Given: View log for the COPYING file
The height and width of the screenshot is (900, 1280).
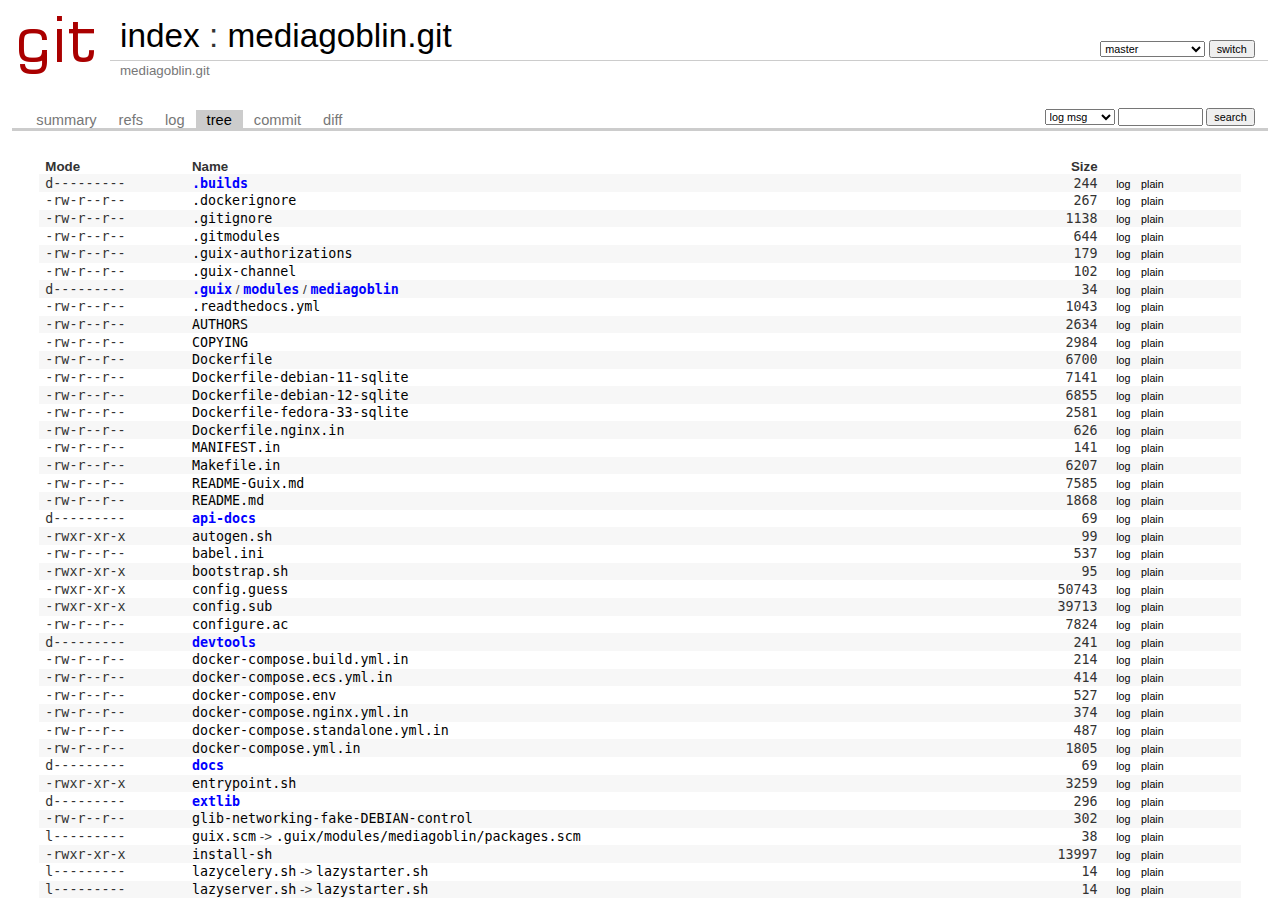Looking at the screenshot, I should [x=1123, y=343].
